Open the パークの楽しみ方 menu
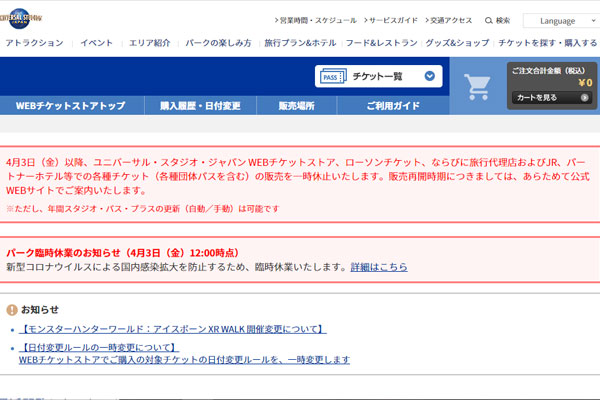This screenshot has height=400, width=600. click(218, 43)
